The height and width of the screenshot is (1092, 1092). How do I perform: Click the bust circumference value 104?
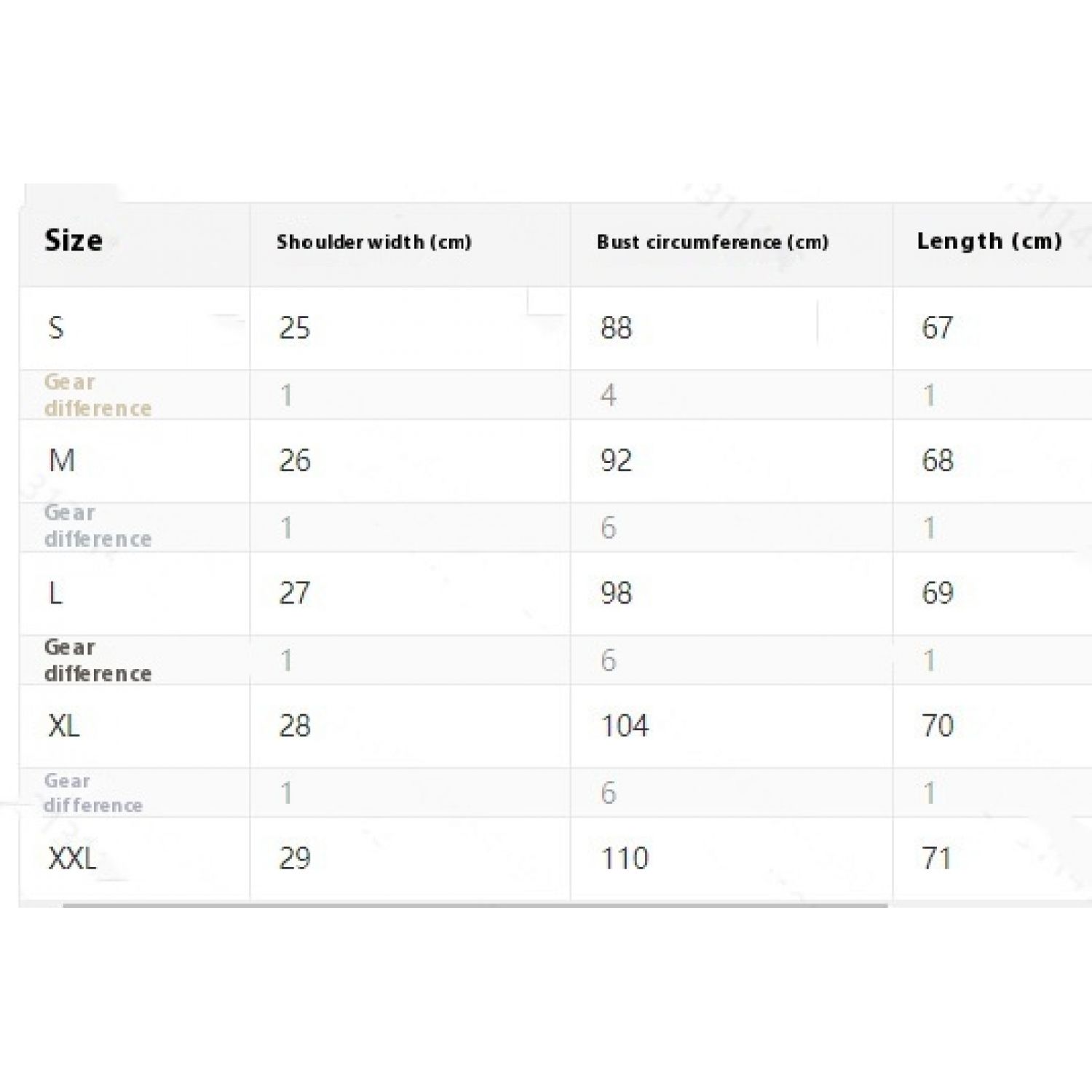pyautogui.click(x=625, y=726)
